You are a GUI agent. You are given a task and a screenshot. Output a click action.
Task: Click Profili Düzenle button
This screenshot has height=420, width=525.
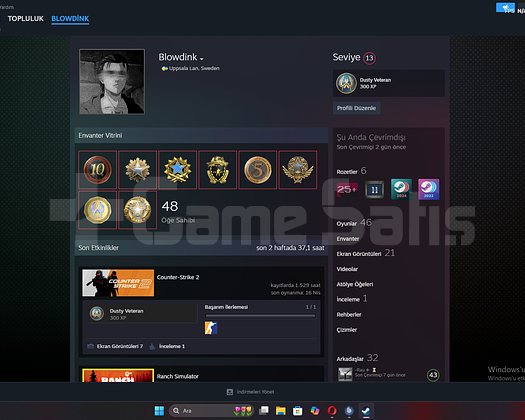[x=356, y=108]
